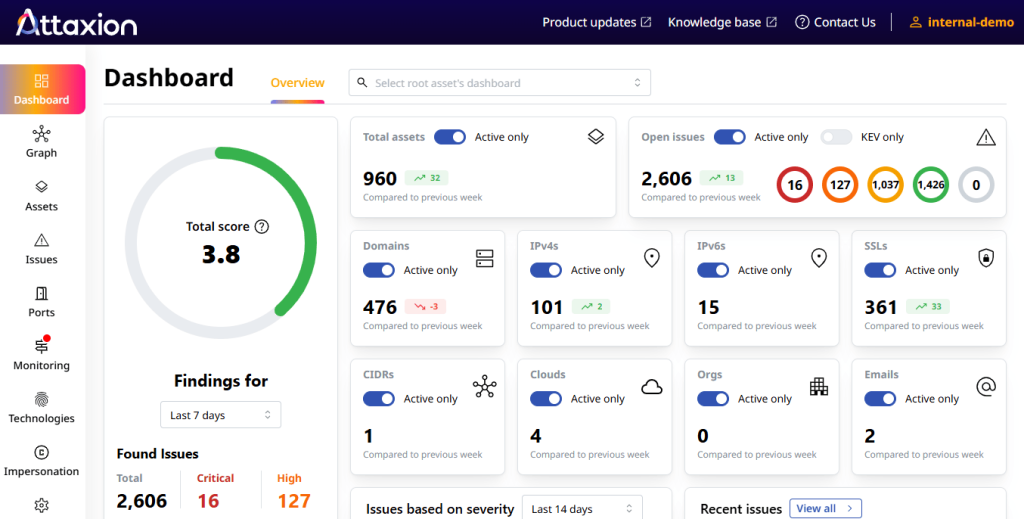Open the Monitoring sidebar icon
1024x519 pixels.
41,346
